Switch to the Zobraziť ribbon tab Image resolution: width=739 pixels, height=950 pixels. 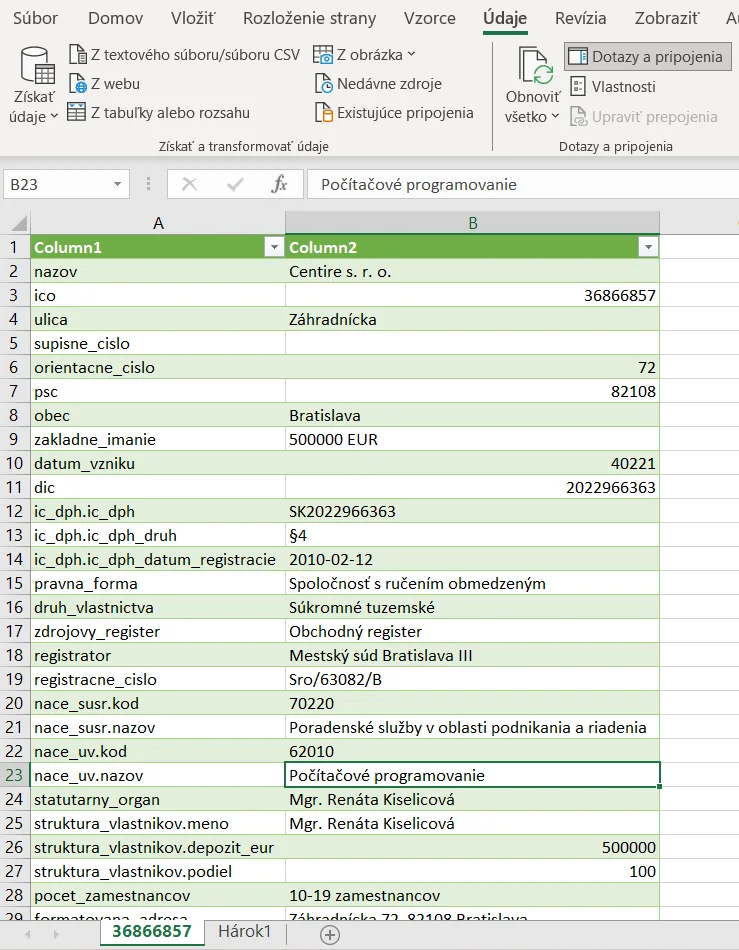pos(666,18)
